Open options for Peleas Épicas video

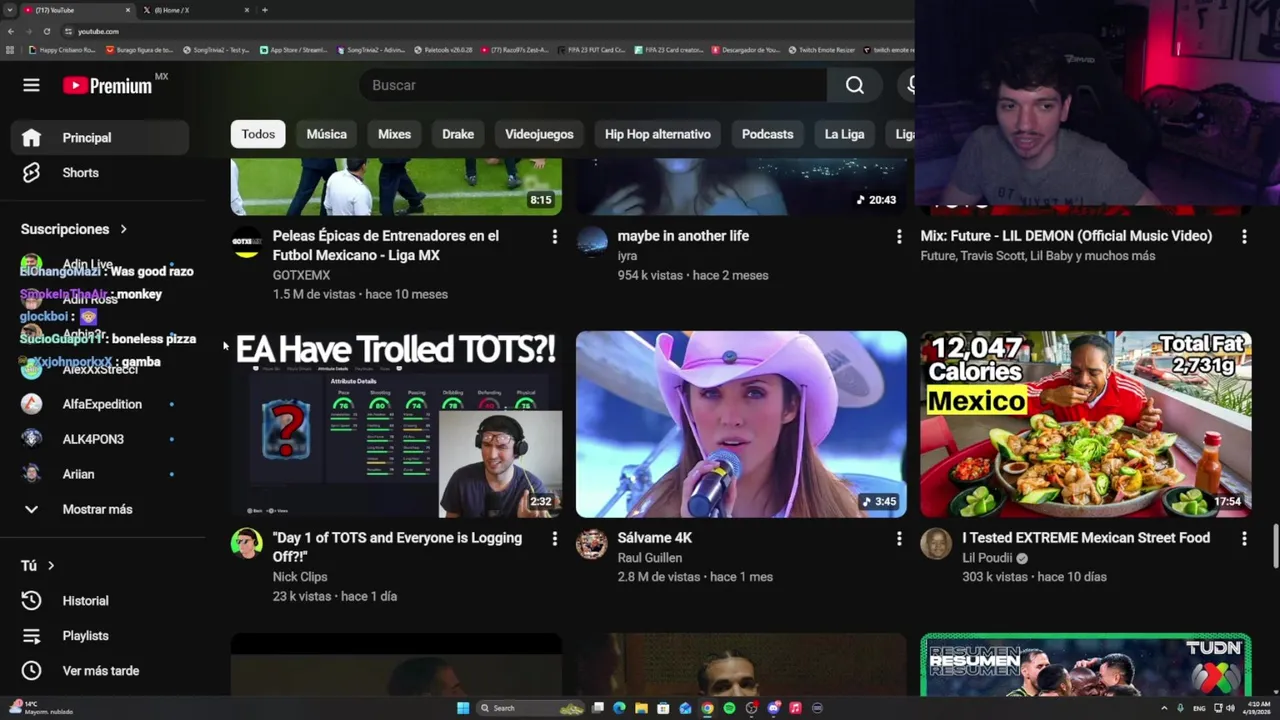click(554, 237)
